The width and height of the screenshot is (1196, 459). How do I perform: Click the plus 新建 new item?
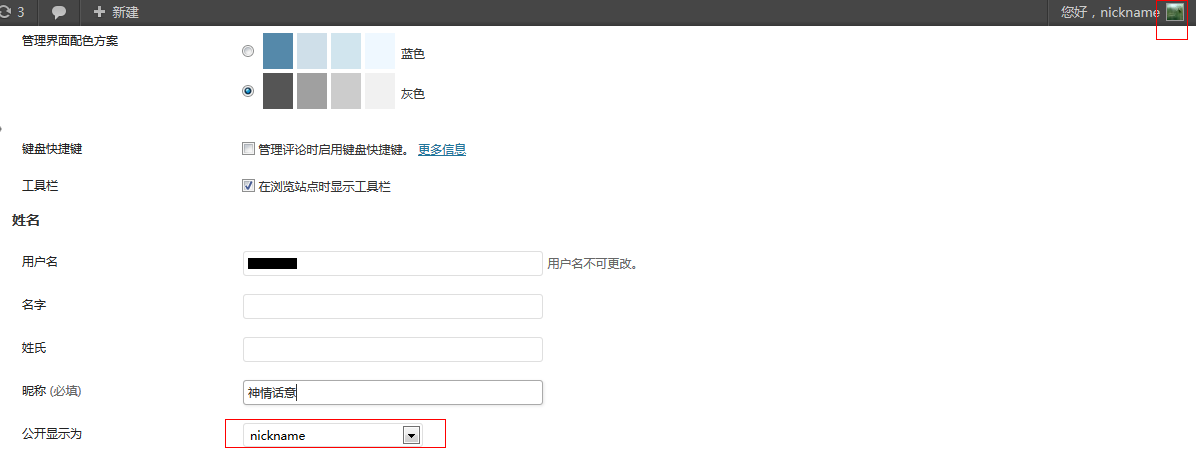(116, 12)
